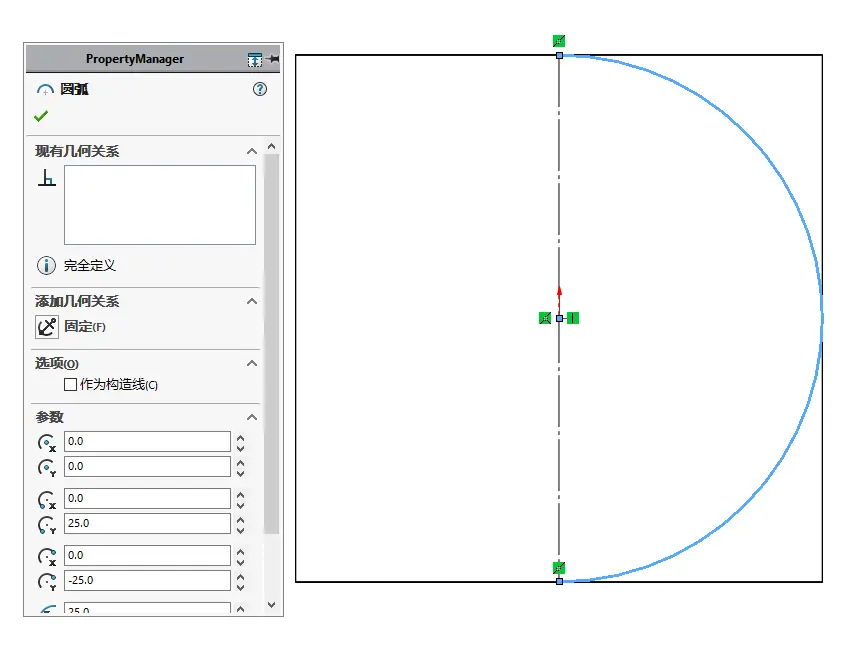This screenshot has width=855, height=645.
Task: Click the existing relations perpendicular icon
Action: (x=47, y=178)
